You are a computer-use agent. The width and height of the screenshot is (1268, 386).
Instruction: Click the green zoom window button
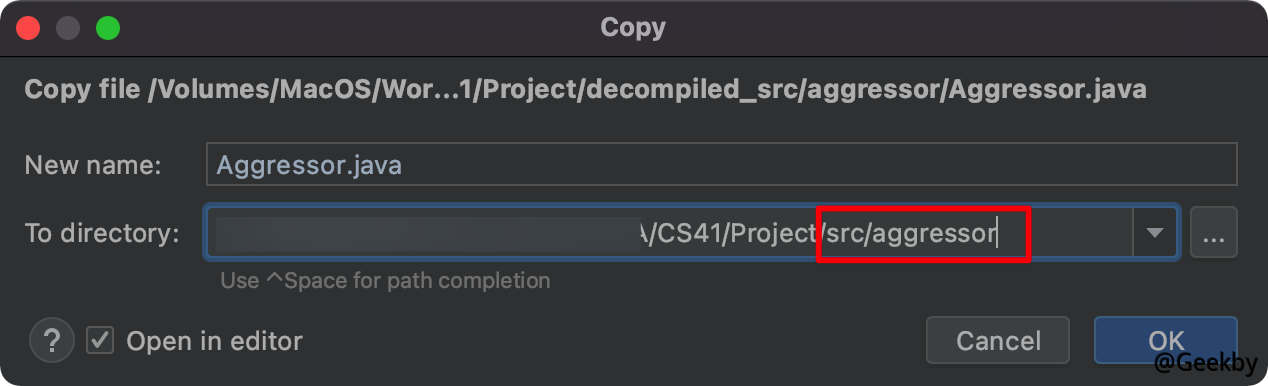[x=107, y=28]
